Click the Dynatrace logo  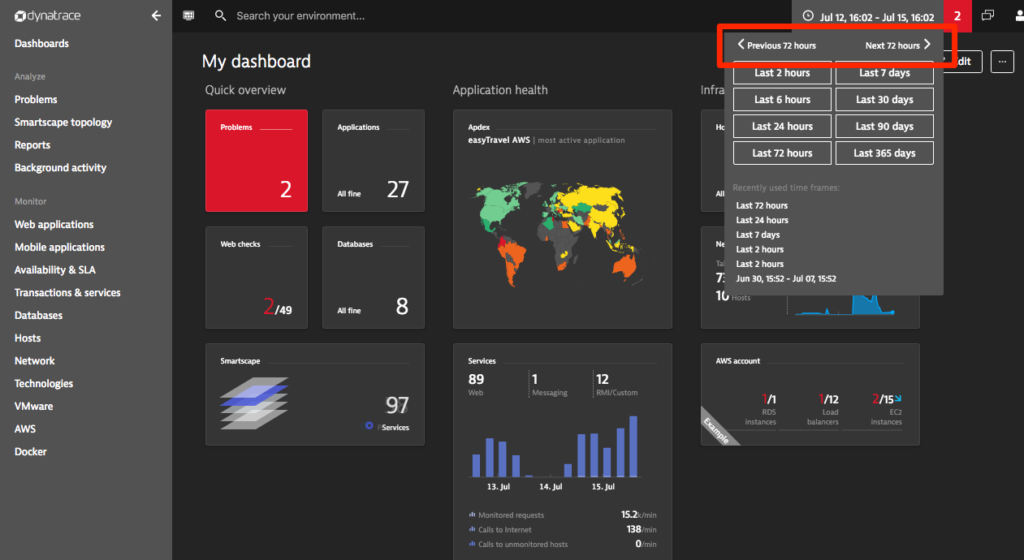[48, 16]
